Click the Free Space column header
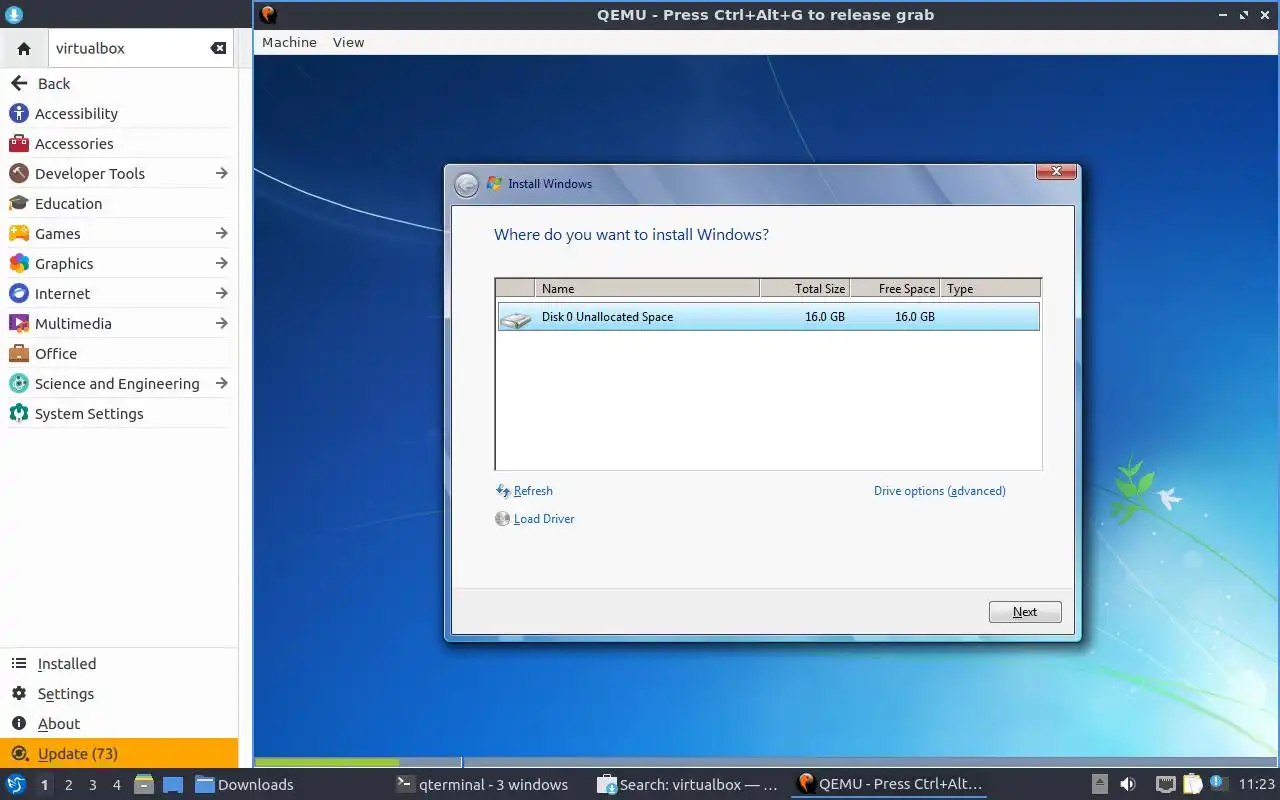The height and width of the screenshot is (800, 1280). point(895,289)
